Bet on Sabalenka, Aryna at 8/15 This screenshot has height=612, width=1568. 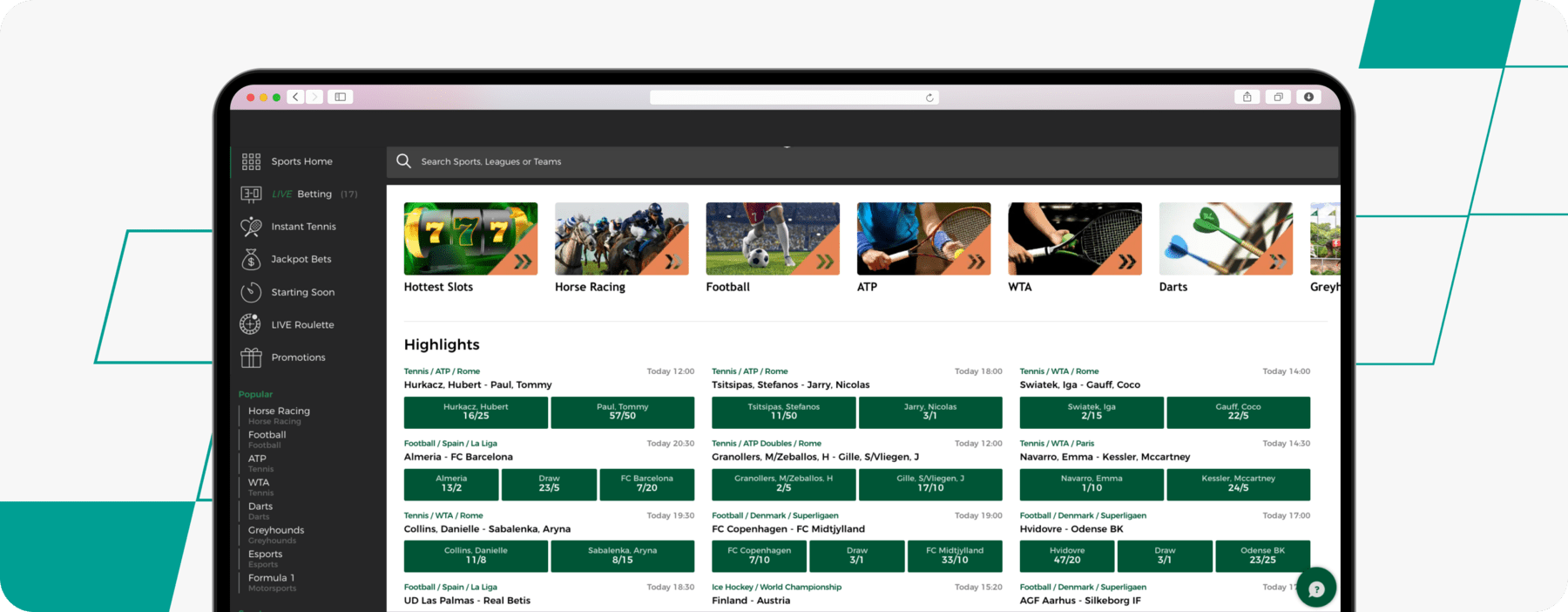click(623, 556)
